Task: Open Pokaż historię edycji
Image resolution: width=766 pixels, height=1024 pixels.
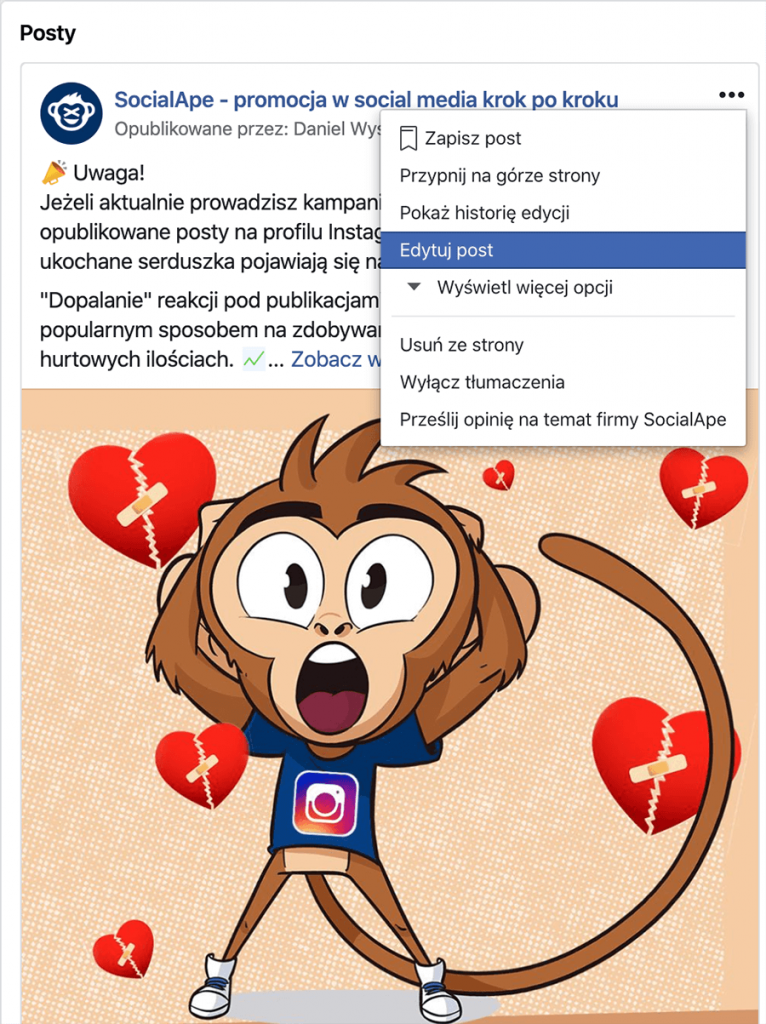Action: click(x=563, y=213)
